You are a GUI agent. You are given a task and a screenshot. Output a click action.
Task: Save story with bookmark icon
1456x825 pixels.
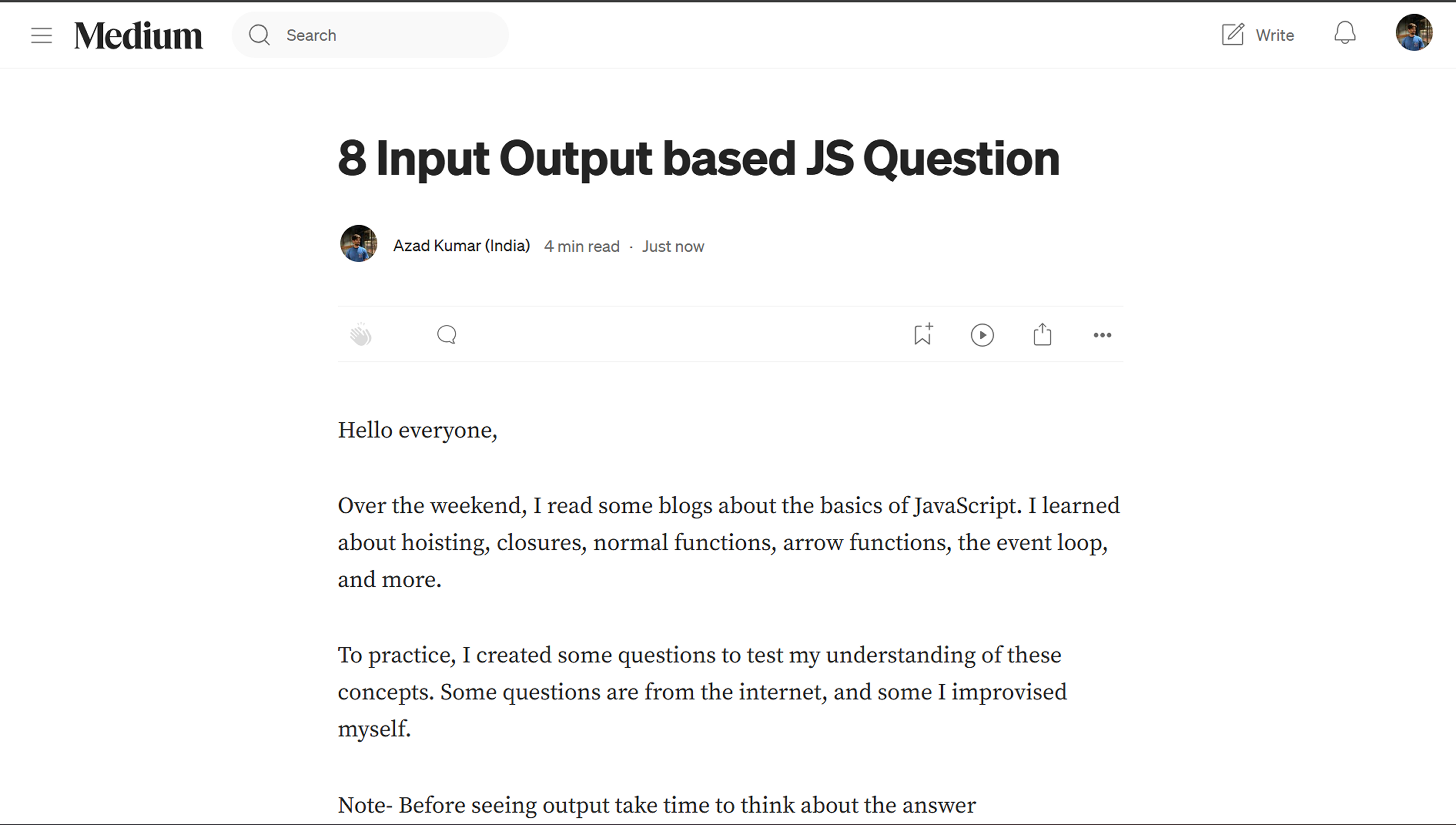pyautogui.click(x=923, y=335)
